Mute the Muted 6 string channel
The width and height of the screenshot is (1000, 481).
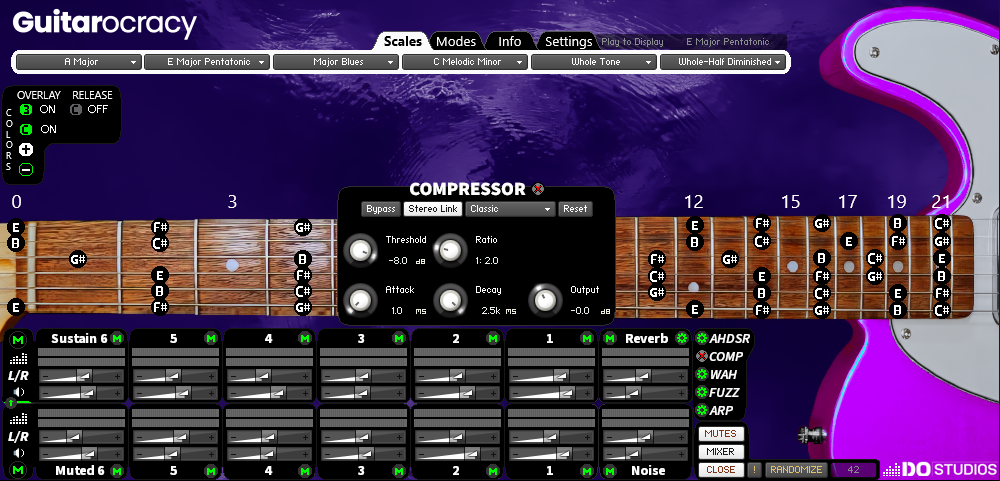117,471
